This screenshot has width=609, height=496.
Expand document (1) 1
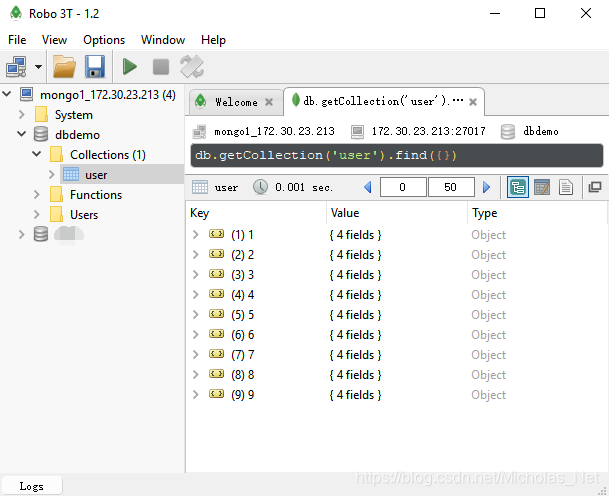pyautogui.click(x=196, y=234)
